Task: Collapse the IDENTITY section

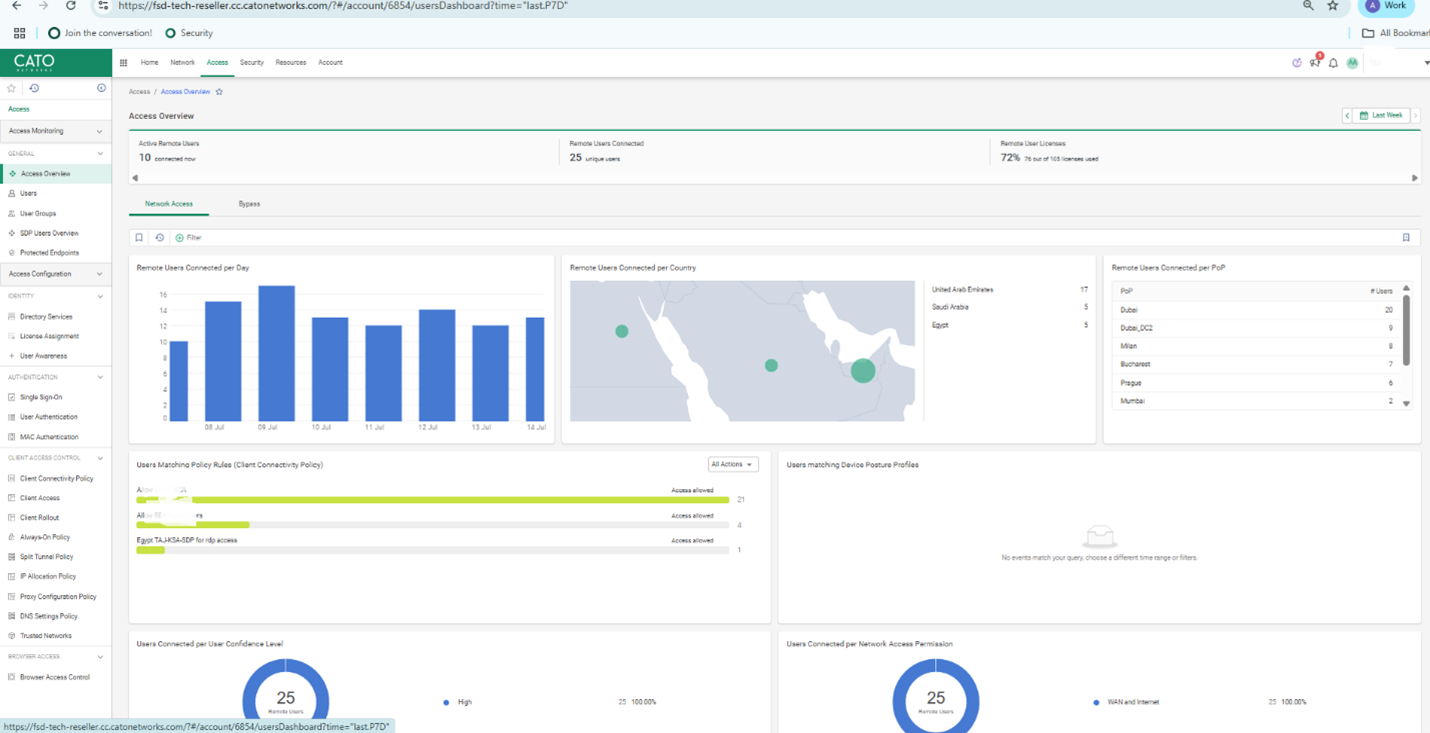Action: (100, 297)
